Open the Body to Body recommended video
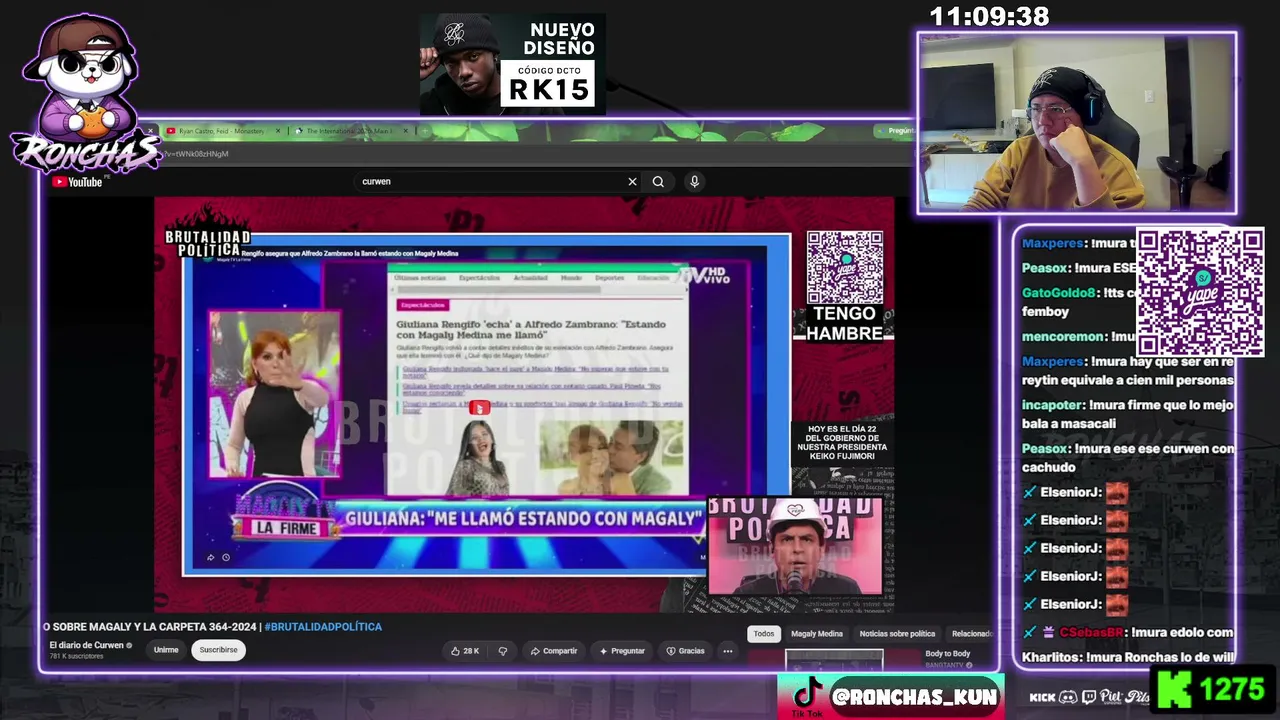 click(948, 654)
